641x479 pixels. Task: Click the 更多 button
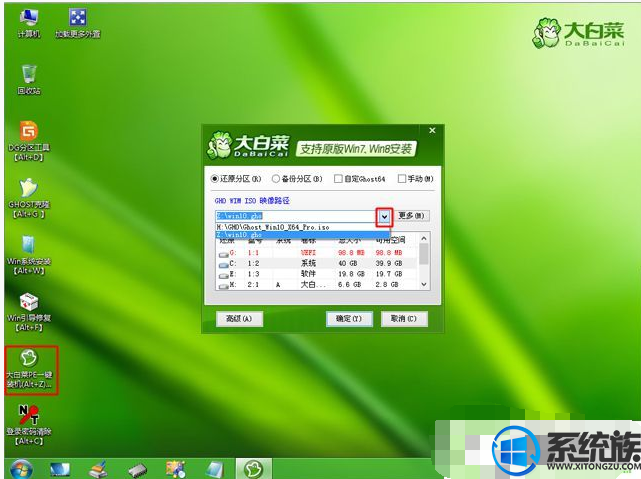412,215
